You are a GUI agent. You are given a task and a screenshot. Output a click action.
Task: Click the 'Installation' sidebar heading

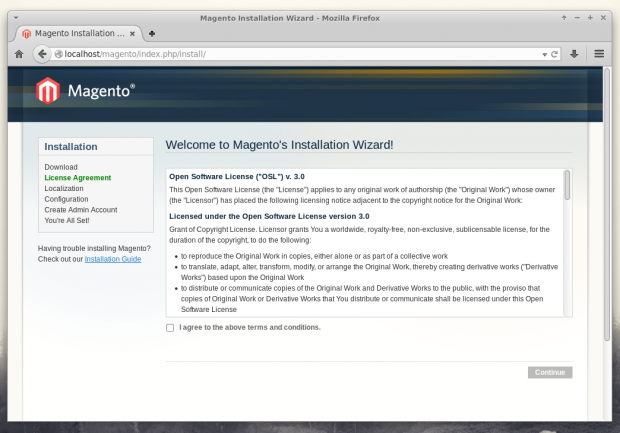tap(71, 147)
